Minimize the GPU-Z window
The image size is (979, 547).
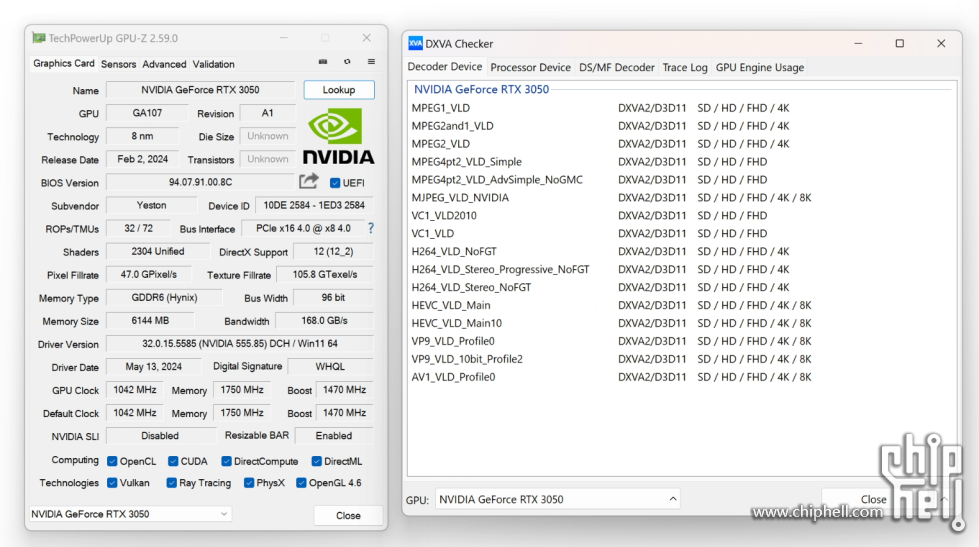click(x=284, y=38)
